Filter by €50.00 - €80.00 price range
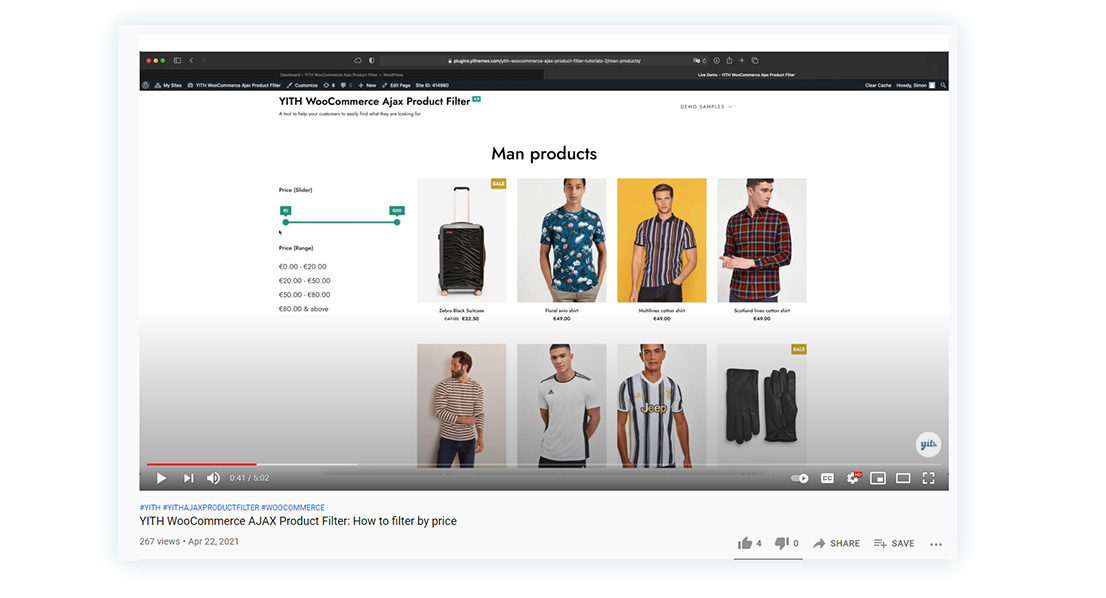 click(305, 295)
